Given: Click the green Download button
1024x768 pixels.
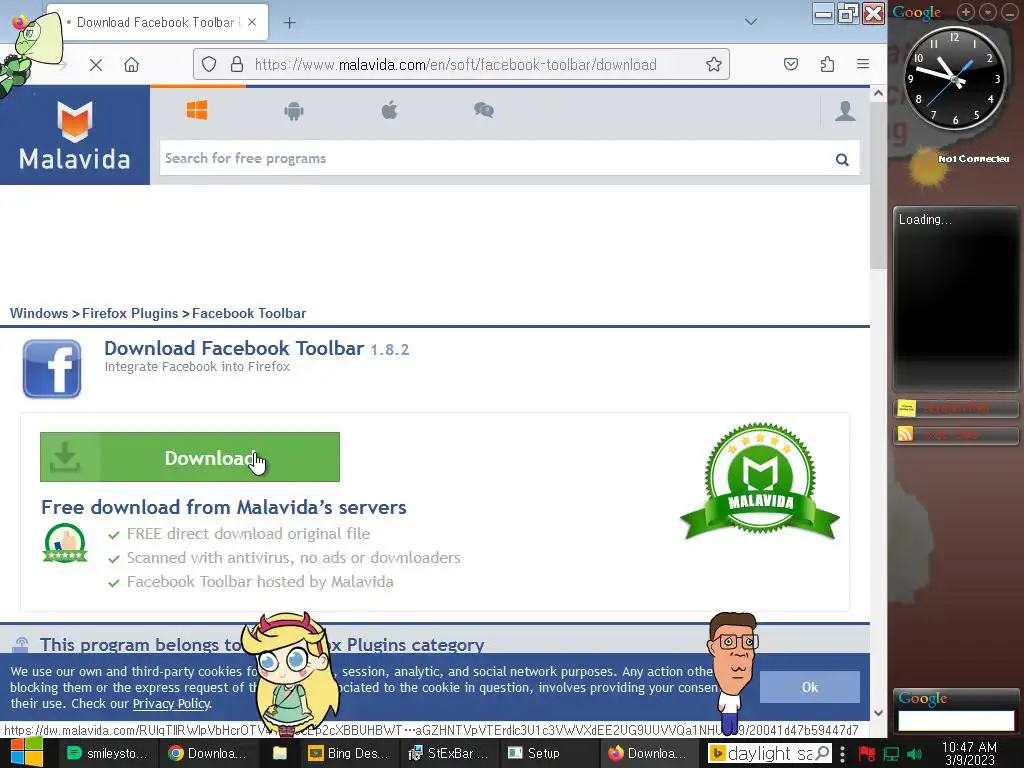Looking at the screenshot, I should pyautogui.click(x=190, y=457).
